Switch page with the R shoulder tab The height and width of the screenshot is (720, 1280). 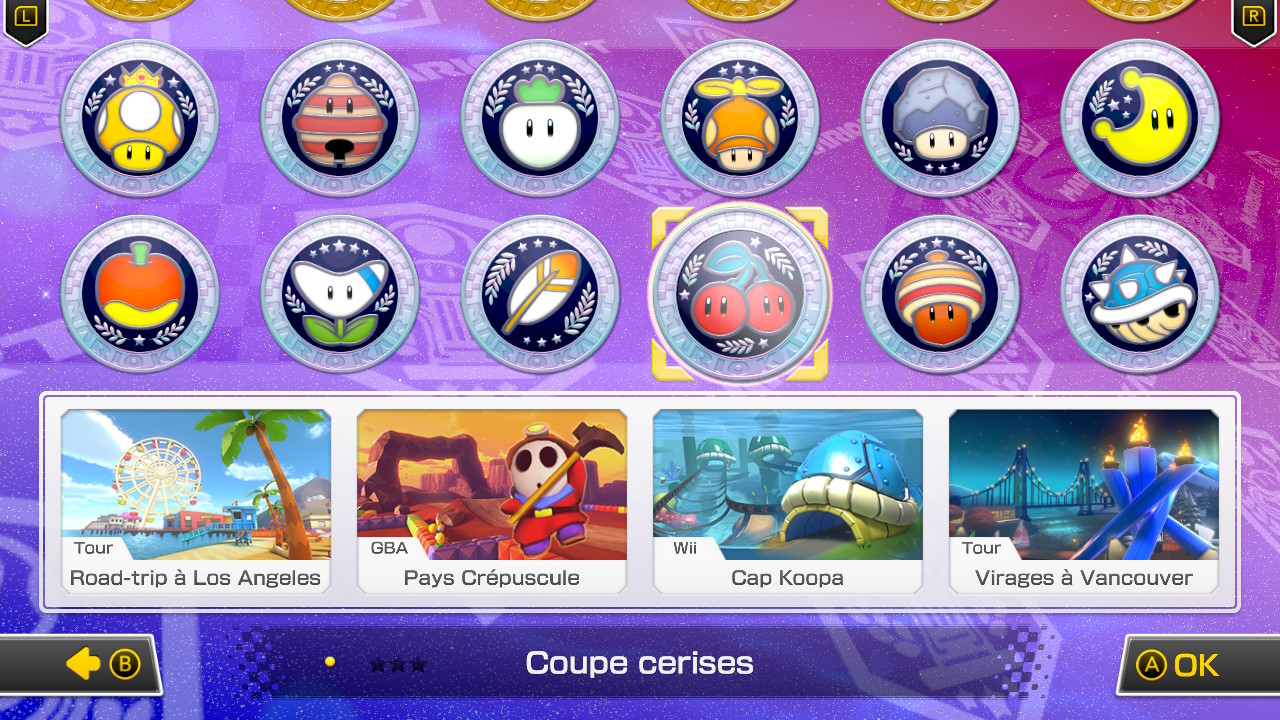coord(1253,20)
